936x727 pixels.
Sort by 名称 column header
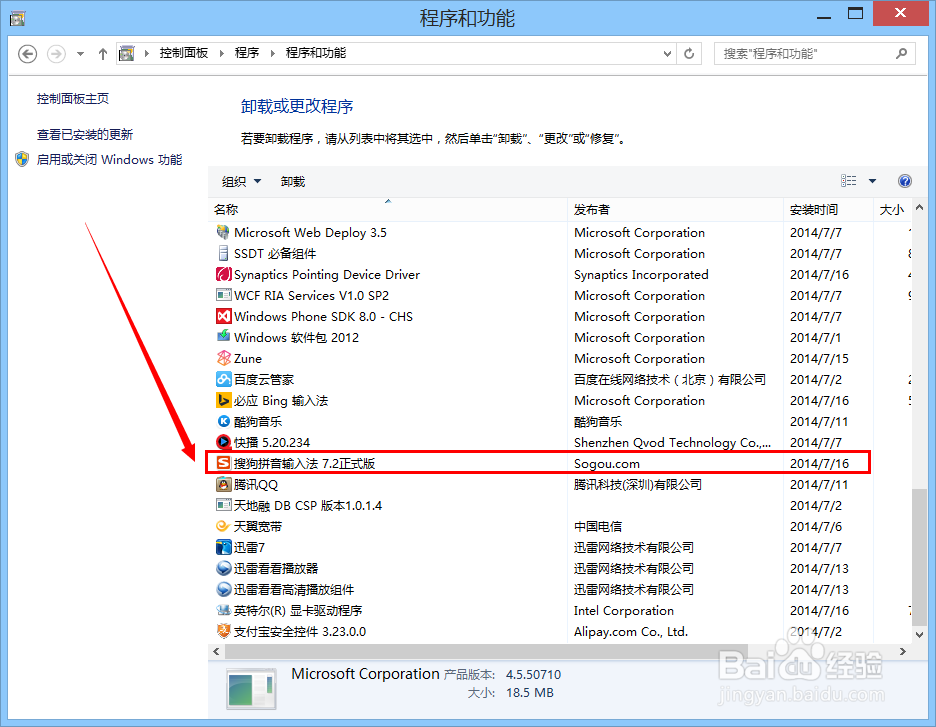tap(387, 210)
